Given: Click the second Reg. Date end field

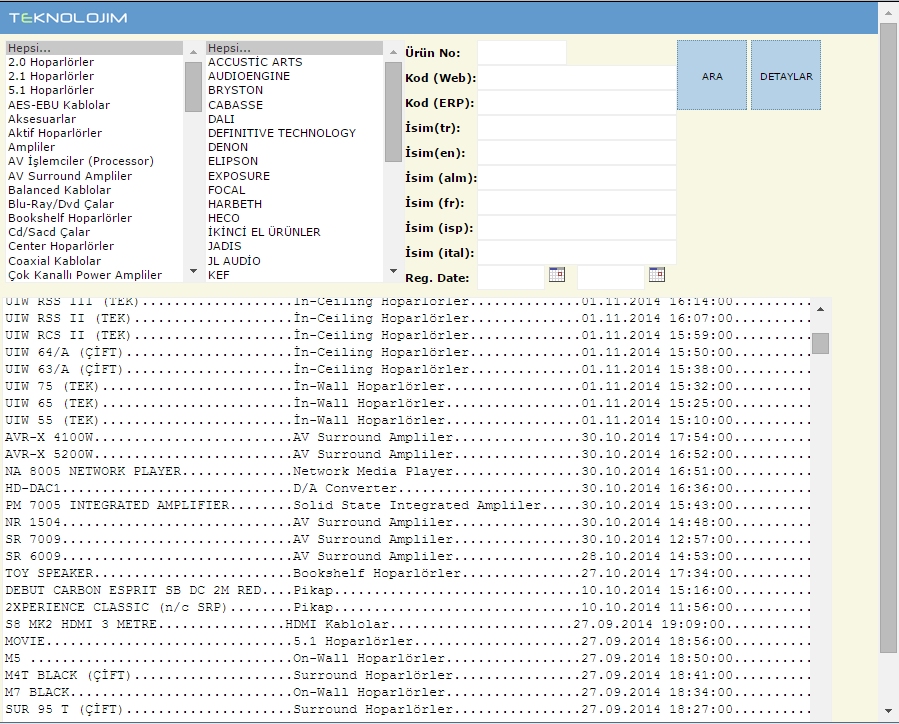Looking at the screenshot, I should coord(611,278).
